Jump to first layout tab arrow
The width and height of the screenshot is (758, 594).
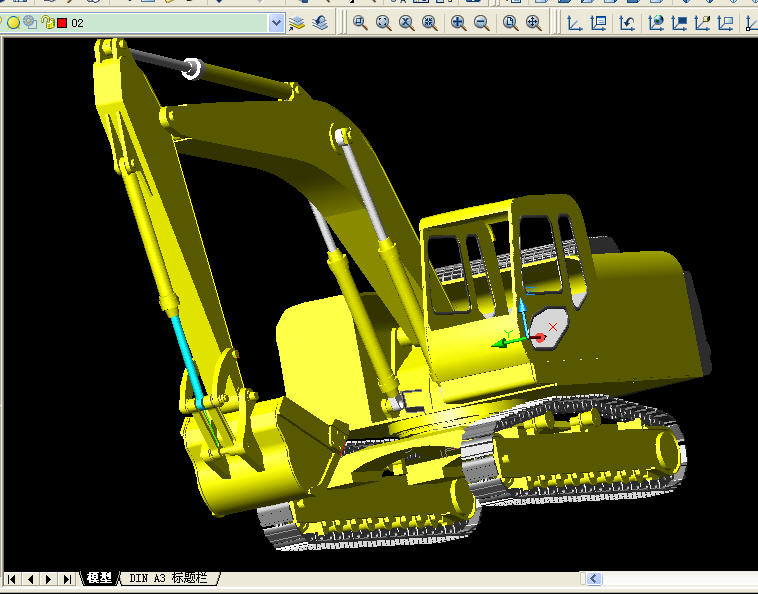(12, 579)
